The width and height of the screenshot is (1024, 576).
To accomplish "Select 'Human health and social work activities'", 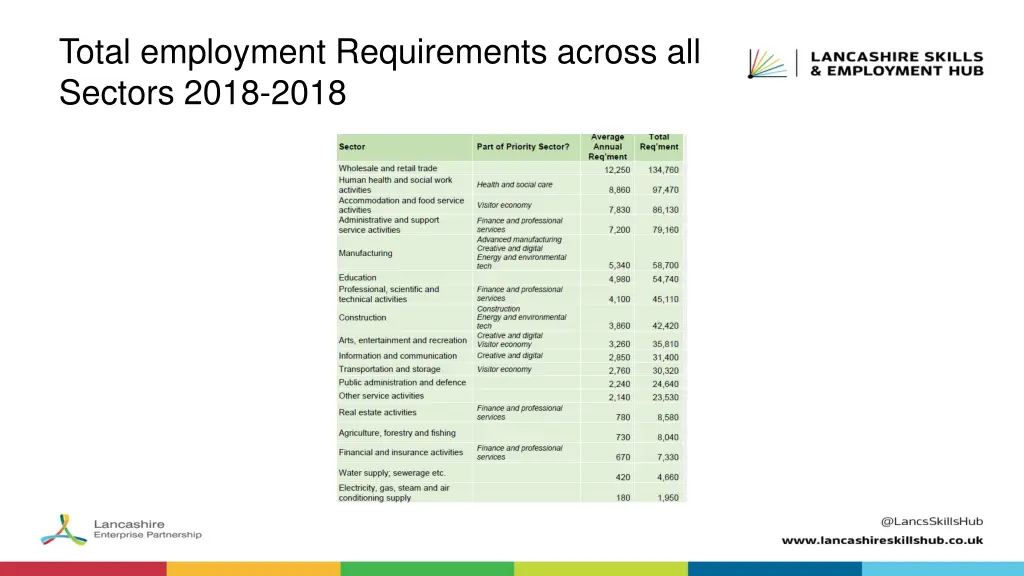I will pyautogui.click(x=395, y=185).
